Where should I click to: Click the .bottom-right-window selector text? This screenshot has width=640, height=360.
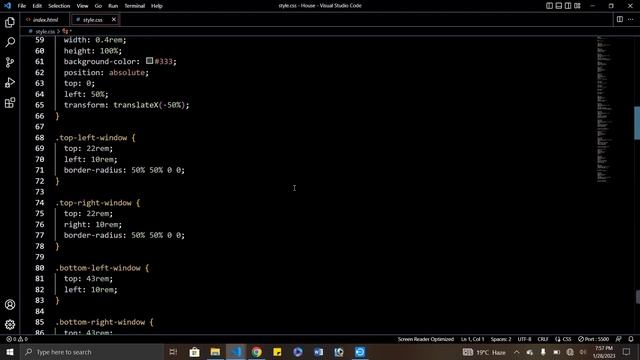click(100, 322)
